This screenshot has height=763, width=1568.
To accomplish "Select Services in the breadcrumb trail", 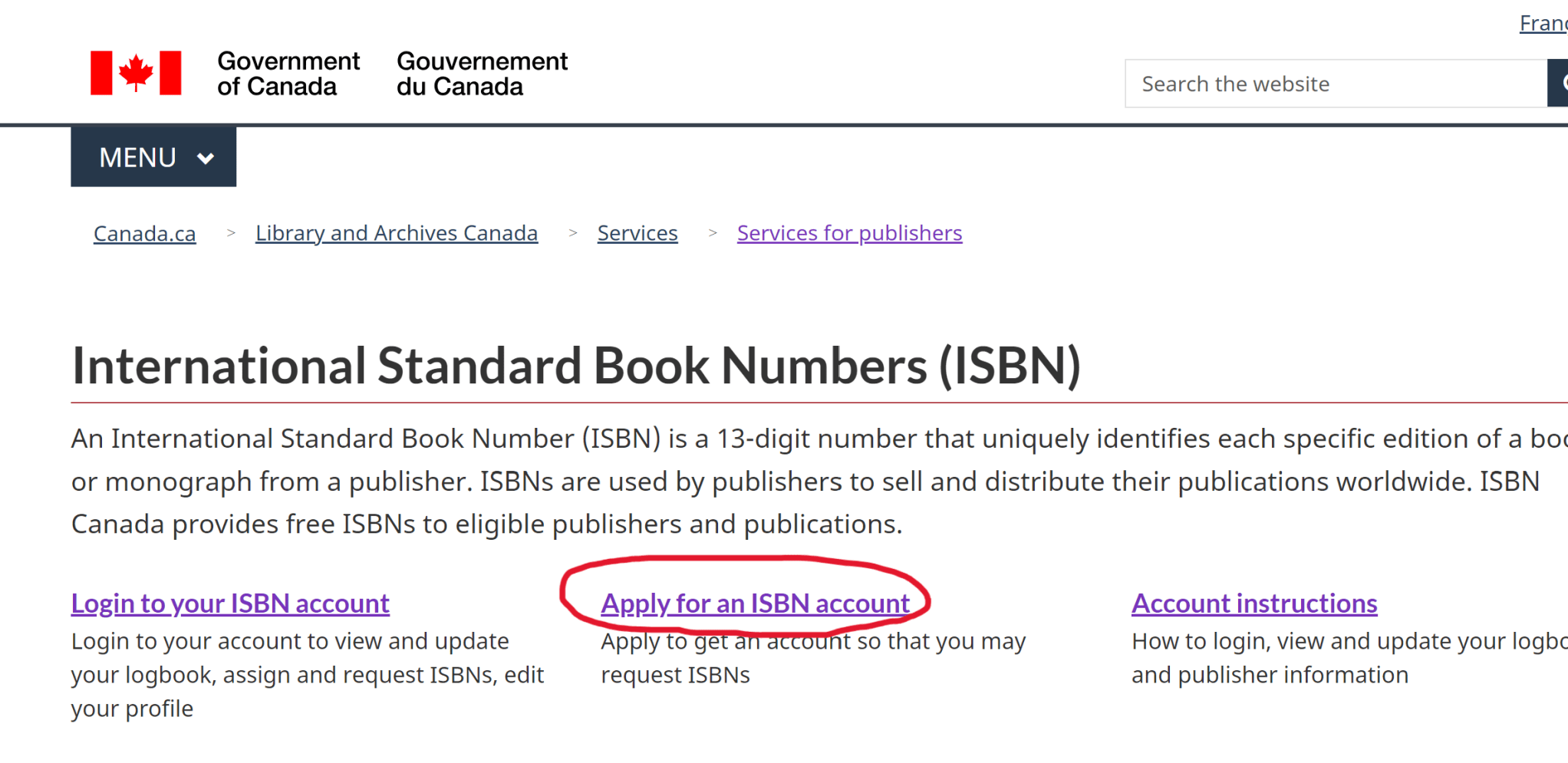I will pos(637,233).
